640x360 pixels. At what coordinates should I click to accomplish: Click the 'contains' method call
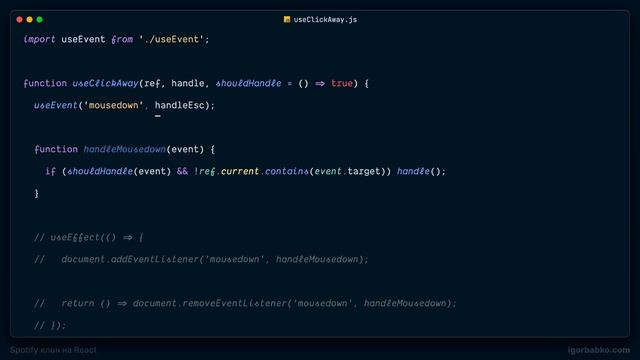click(x=287, y=171)
